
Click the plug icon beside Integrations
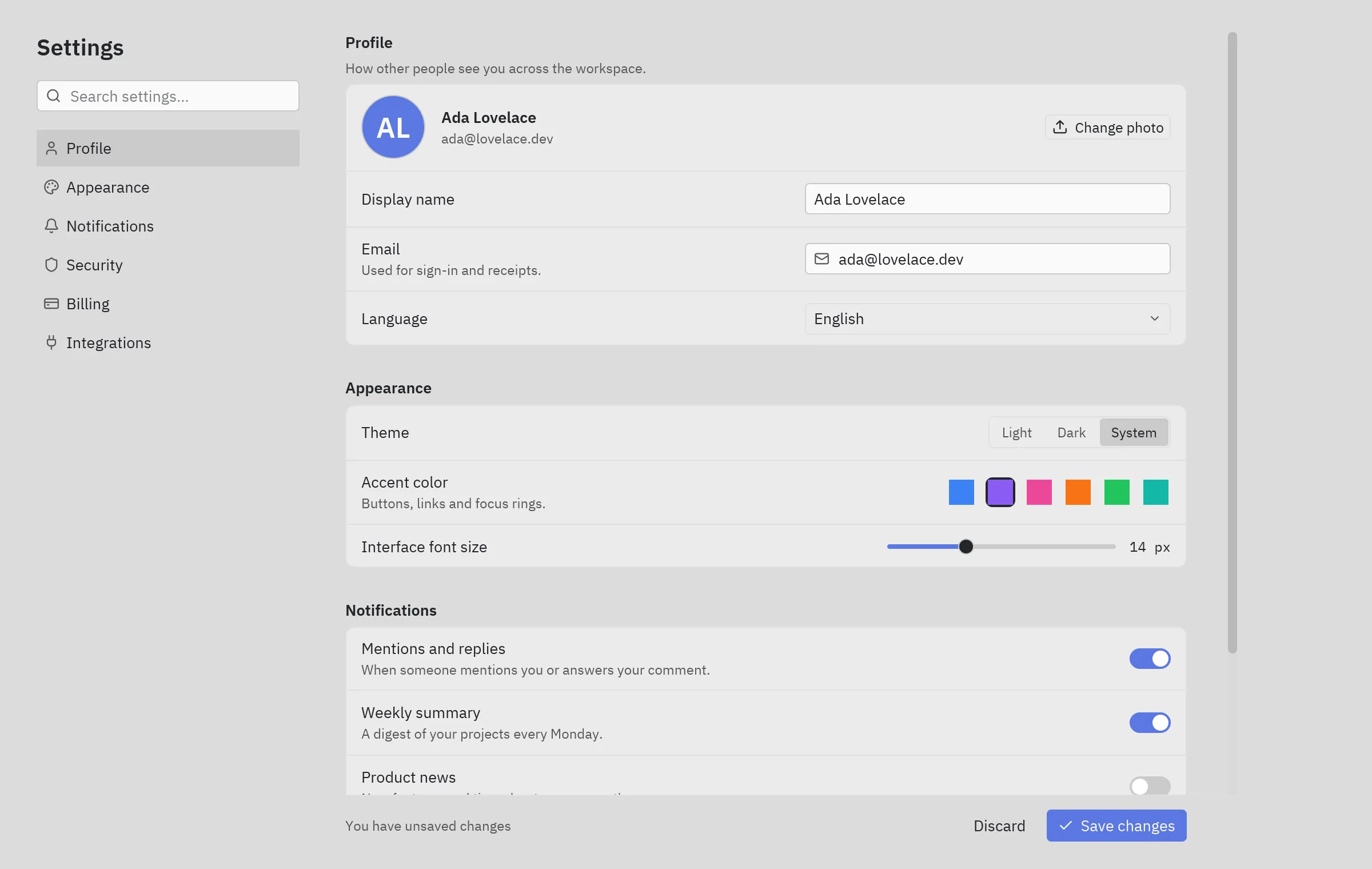(51, 342)
